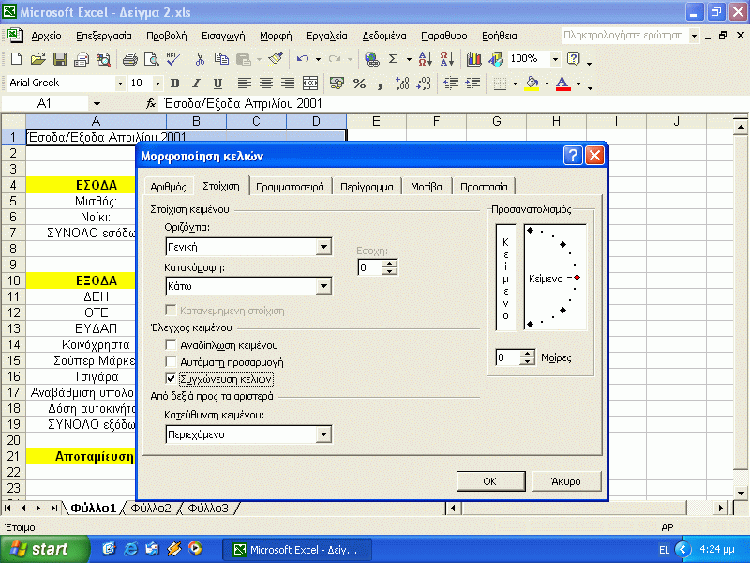Check the Αυτόματη προσαρμογή checkbox
Viewport: 750px width, 563px height.
pos(170,362)
